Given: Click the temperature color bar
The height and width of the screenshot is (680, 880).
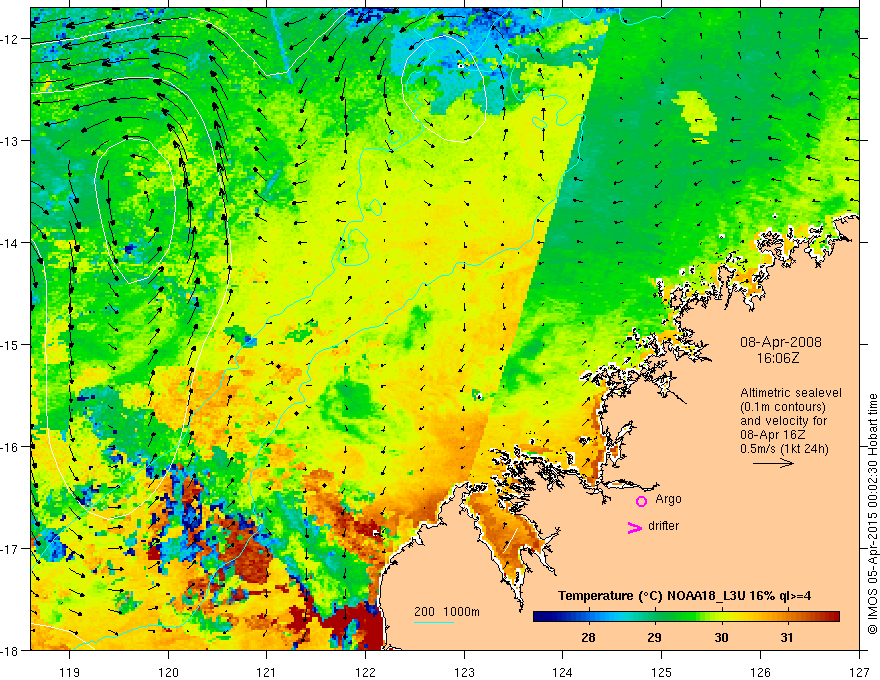Looking at the screenshot, I should coord(686,617).
